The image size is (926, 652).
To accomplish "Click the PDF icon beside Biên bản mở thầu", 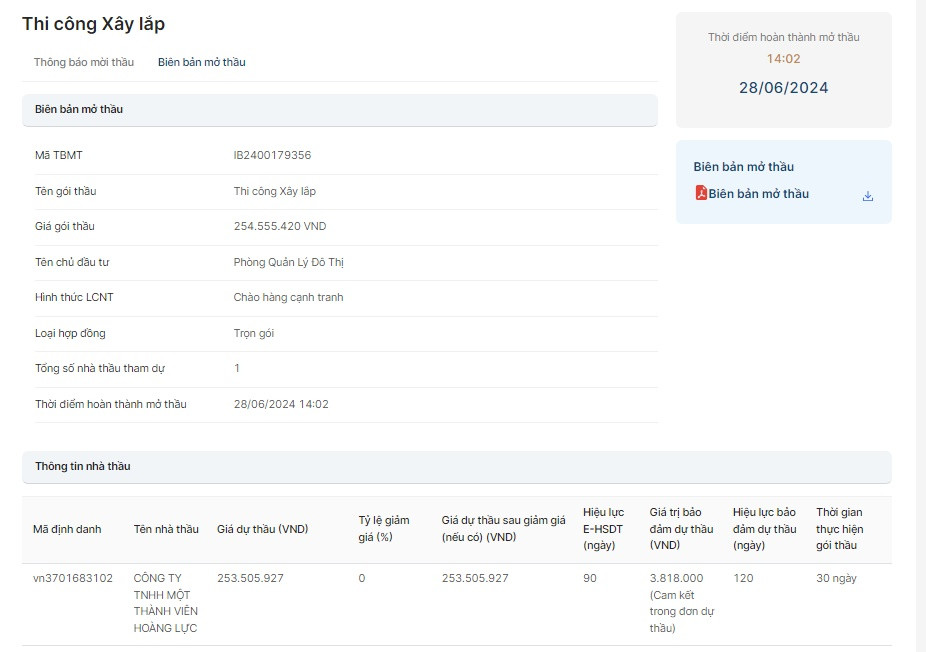I will (701, 193).
